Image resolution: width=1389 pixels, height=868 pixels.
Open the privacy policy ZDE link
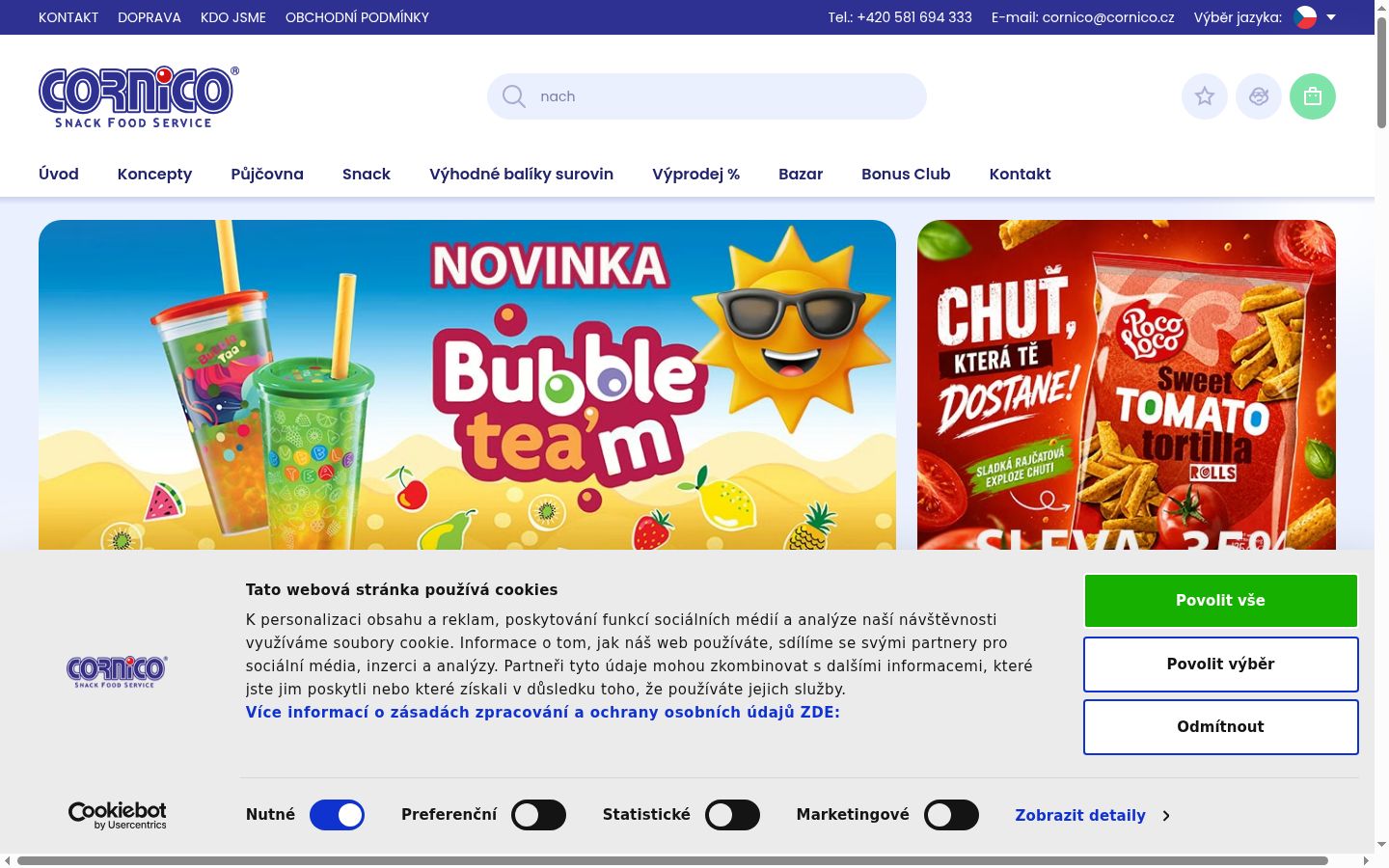(543, 712)
